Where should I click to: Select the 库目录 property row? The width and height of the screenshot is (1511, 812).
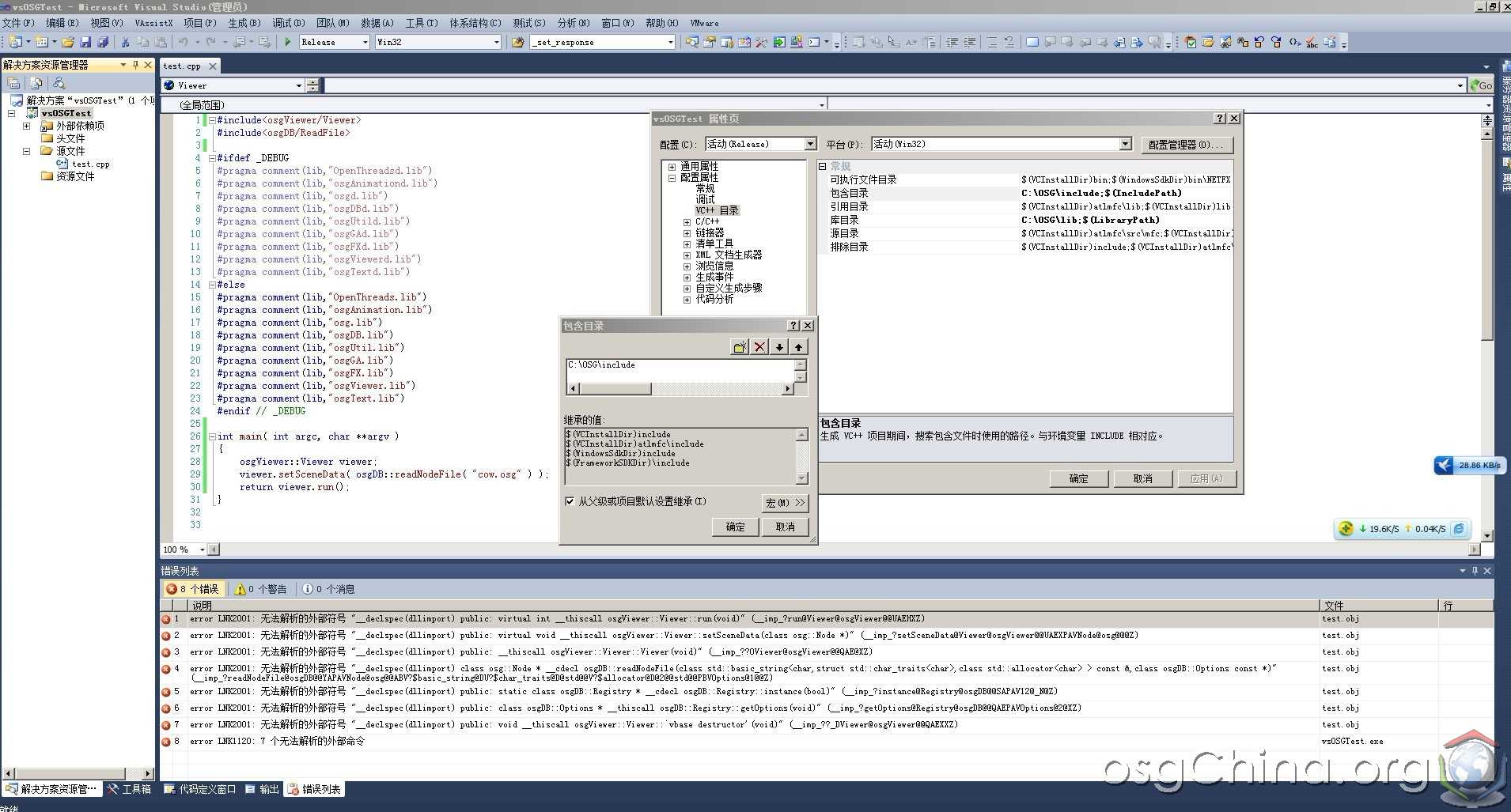pos(1026,220)
